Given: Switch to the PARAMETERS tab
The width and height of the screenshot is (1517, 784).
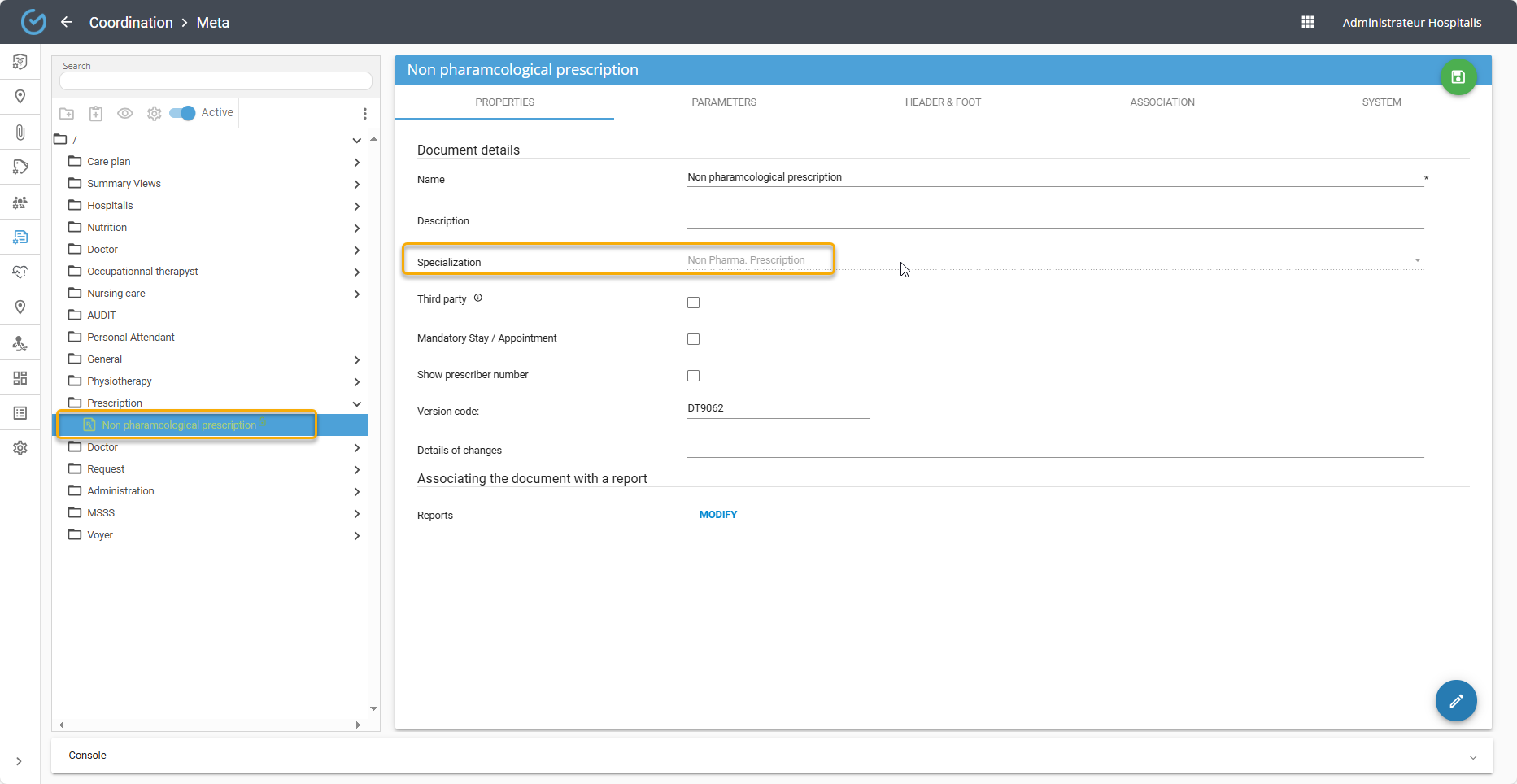Looking at the screenshot, I should [x=723, y=102].
